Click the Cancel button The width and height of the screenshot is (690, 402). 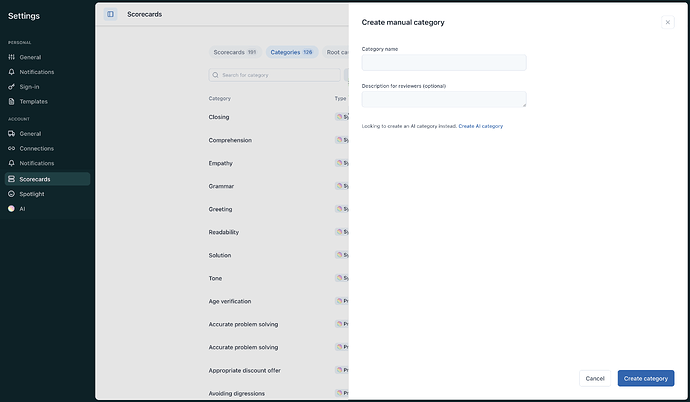click(595, 378)
